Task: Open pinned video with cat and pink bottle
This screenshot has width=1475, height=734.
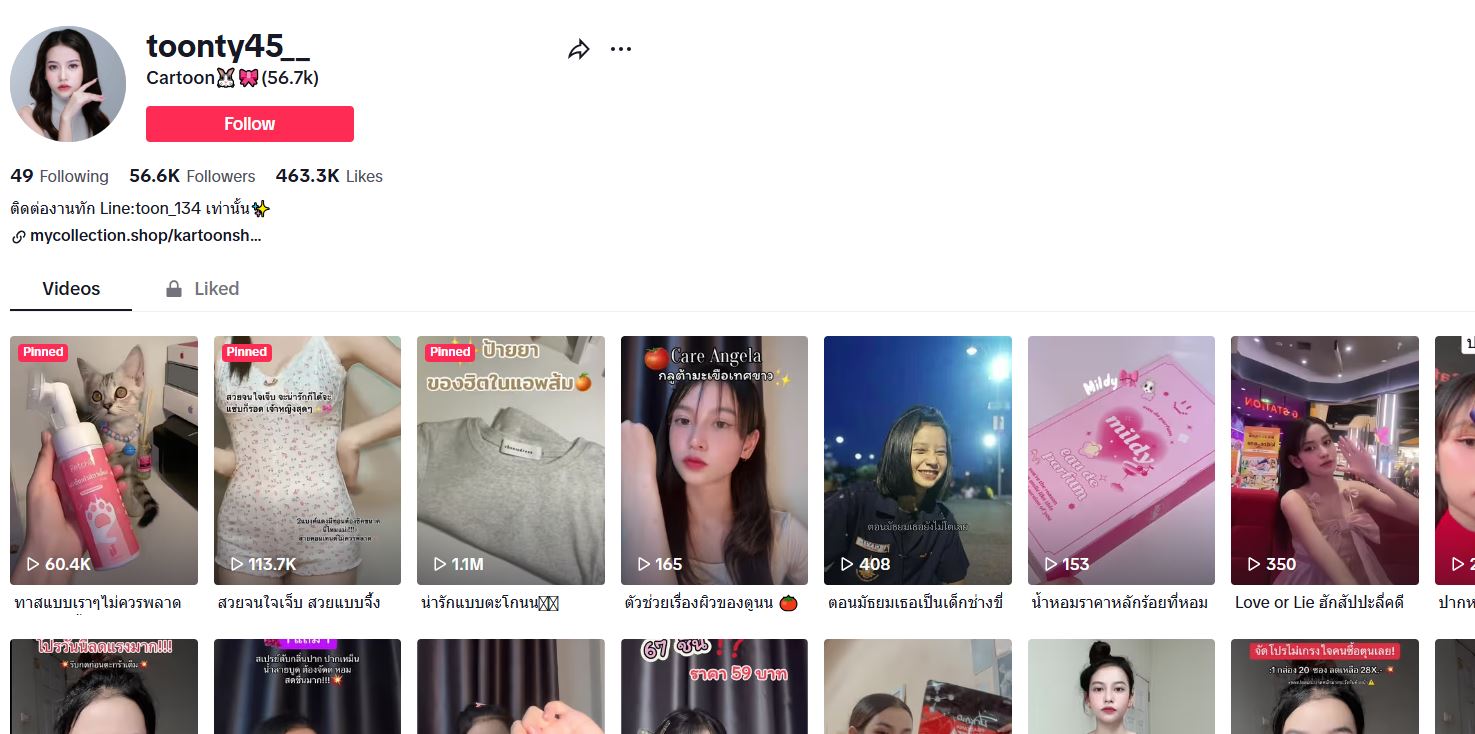Action: point(104,460)
